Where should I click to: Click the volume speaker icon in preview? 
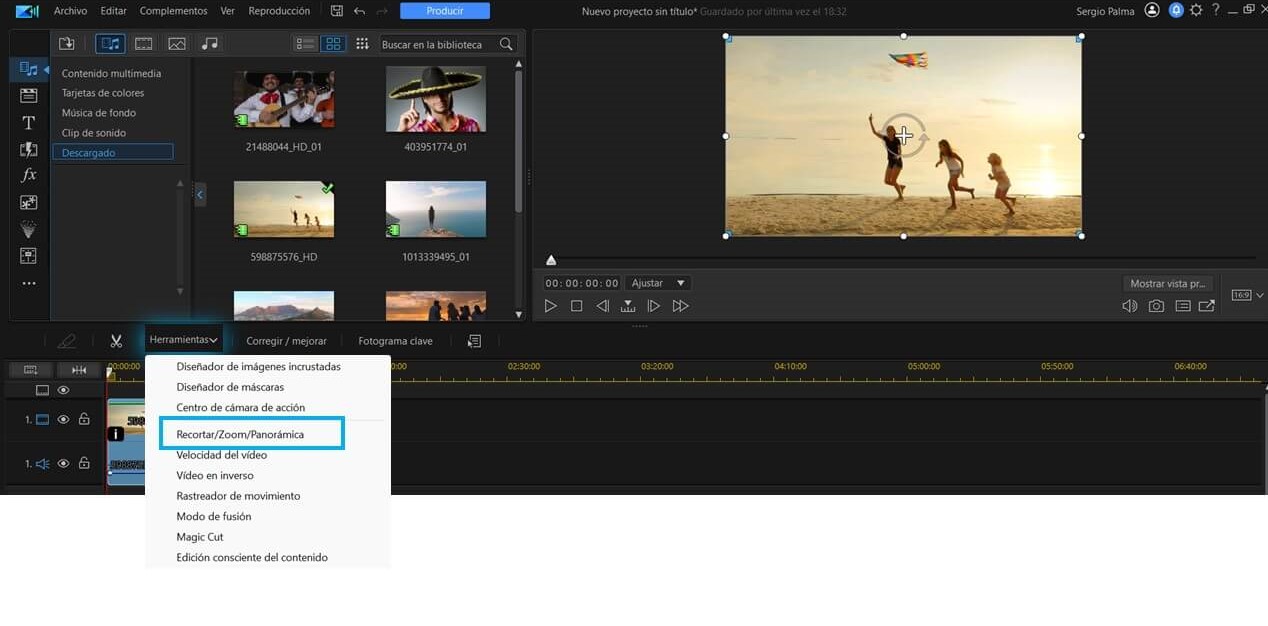[x=1129, y=306]
